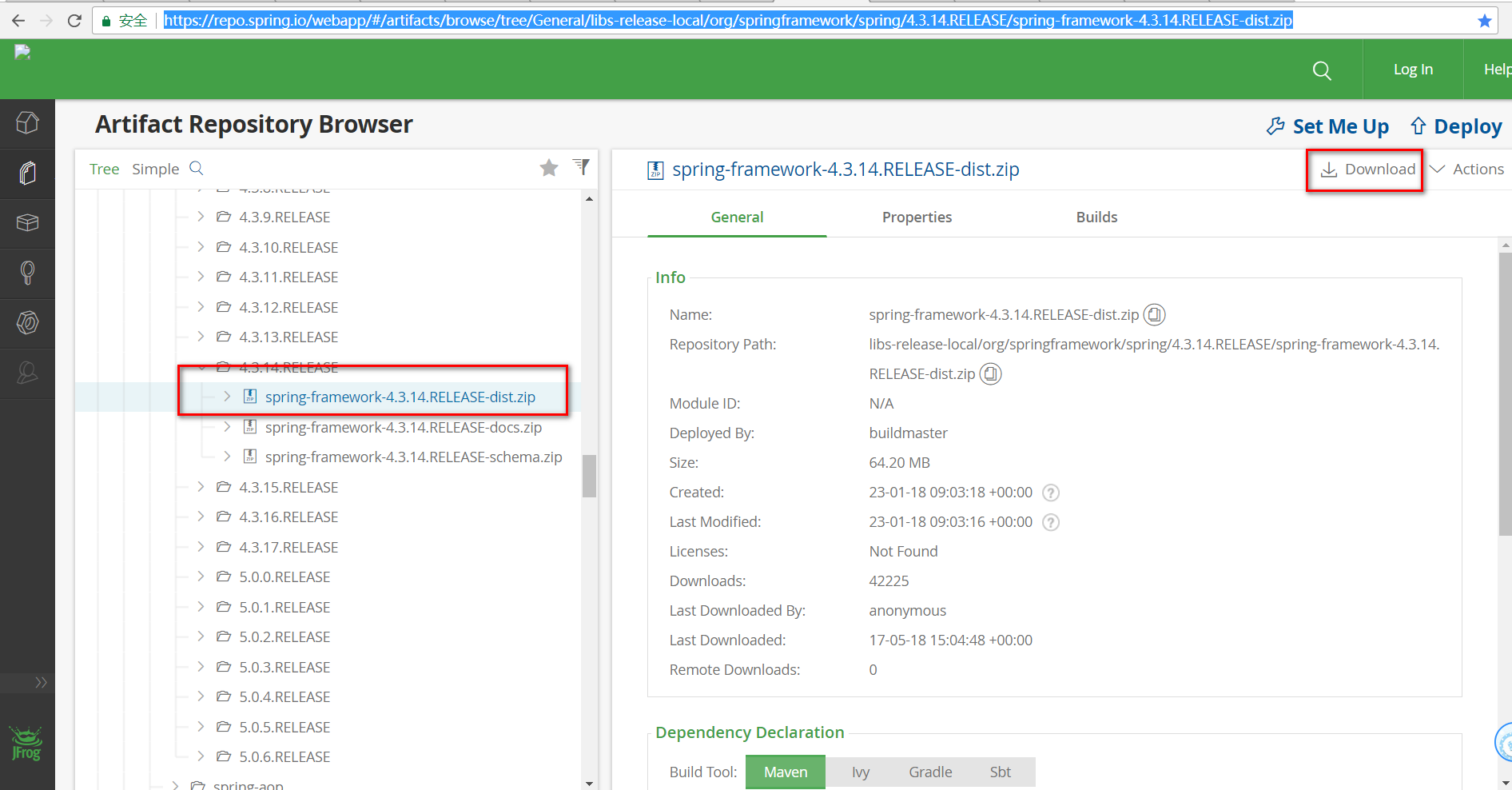Screen dimensions: 1512x790
Task: Copy repository path via clipboard icon
Action: pyautogui.click(x=990, y=374)
